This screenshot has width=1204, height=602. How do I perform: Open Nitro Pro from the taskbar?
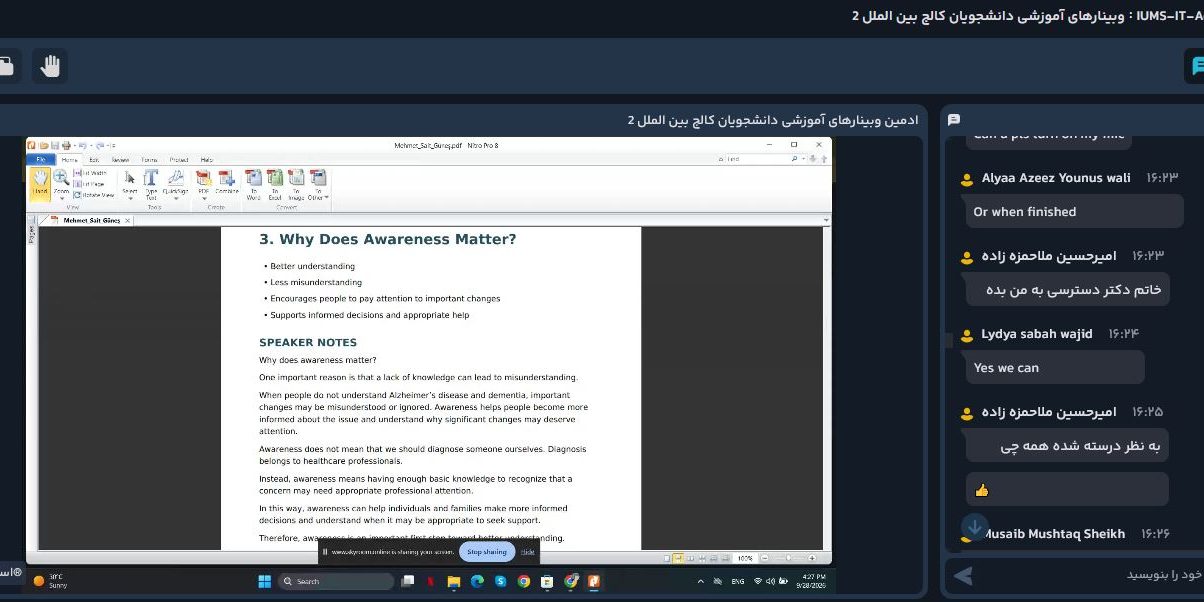(594, 581)
